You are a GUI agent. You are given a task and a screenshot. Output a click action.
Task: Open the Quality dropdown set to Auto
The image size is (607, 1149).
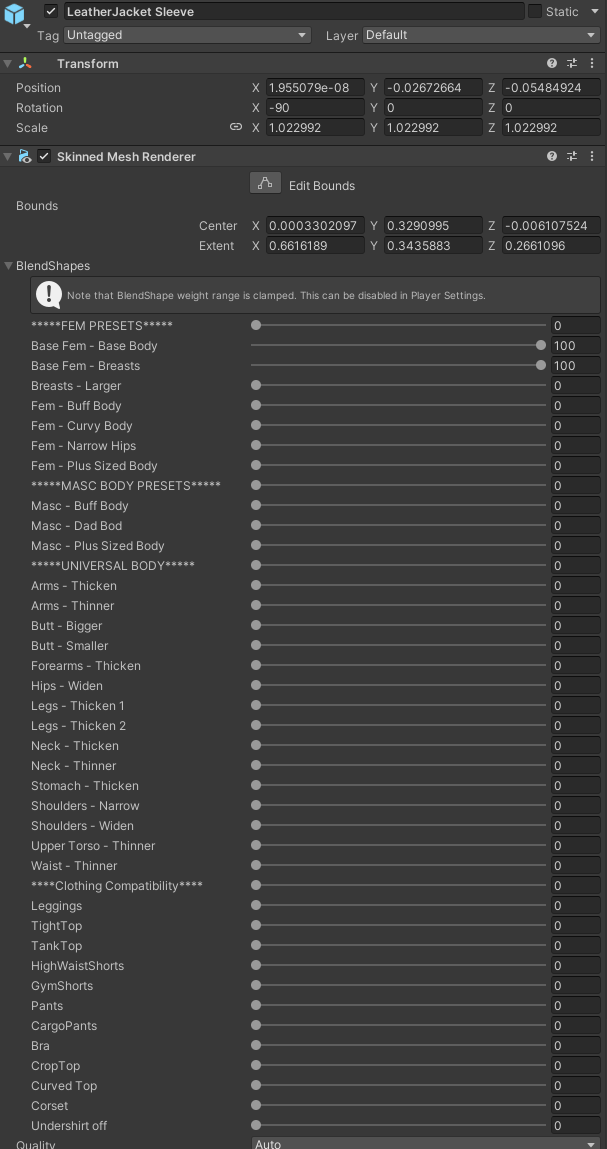click(x=425, y=1143)
